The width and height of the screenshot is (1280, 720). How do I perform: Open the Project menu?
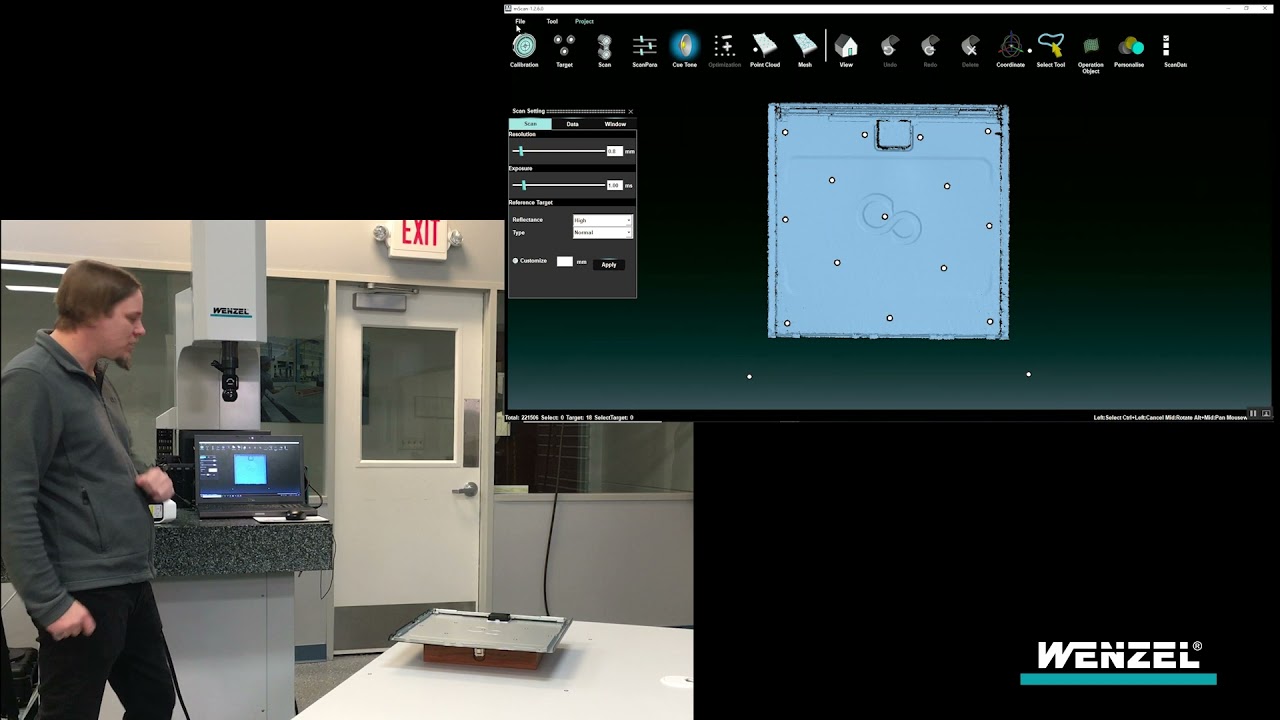(x=584, y=21)
